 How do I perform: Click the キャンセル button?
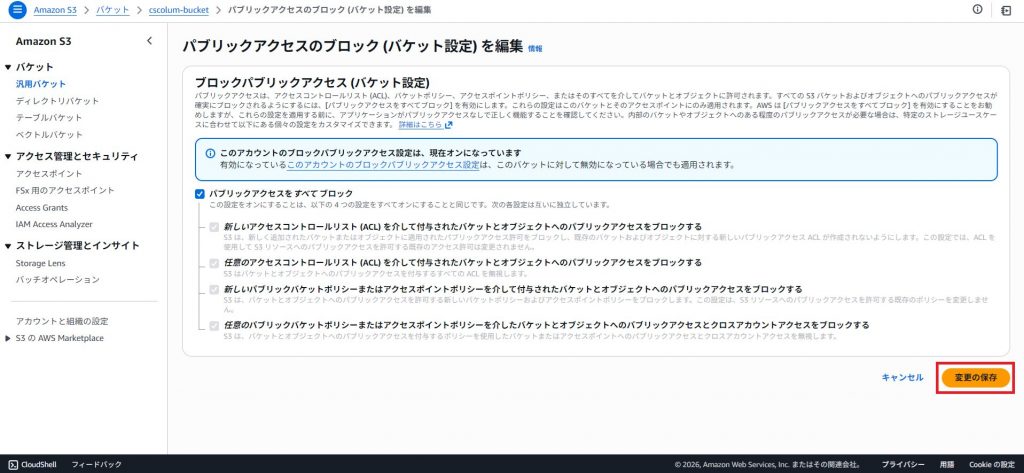[902, 377]
